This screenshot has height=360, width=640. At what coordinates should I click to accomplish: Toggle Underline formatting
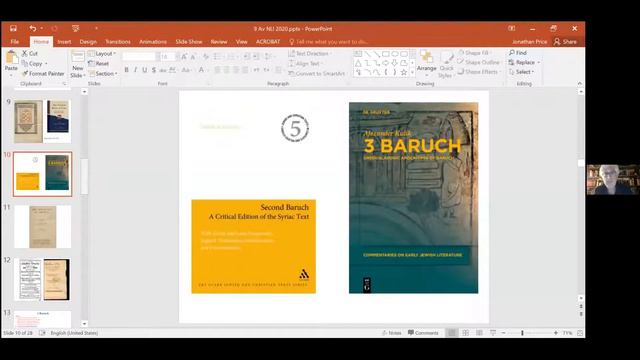click(144, 70)
